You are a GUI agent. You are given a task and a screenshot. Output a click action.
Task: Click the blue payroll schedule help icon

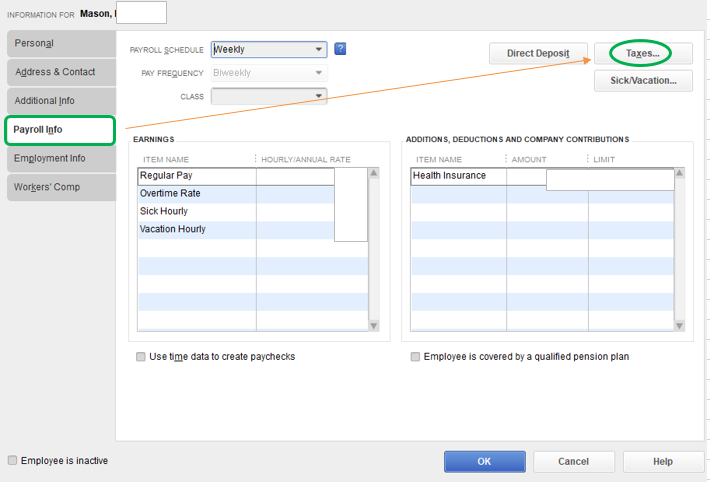tap(340, 49)
